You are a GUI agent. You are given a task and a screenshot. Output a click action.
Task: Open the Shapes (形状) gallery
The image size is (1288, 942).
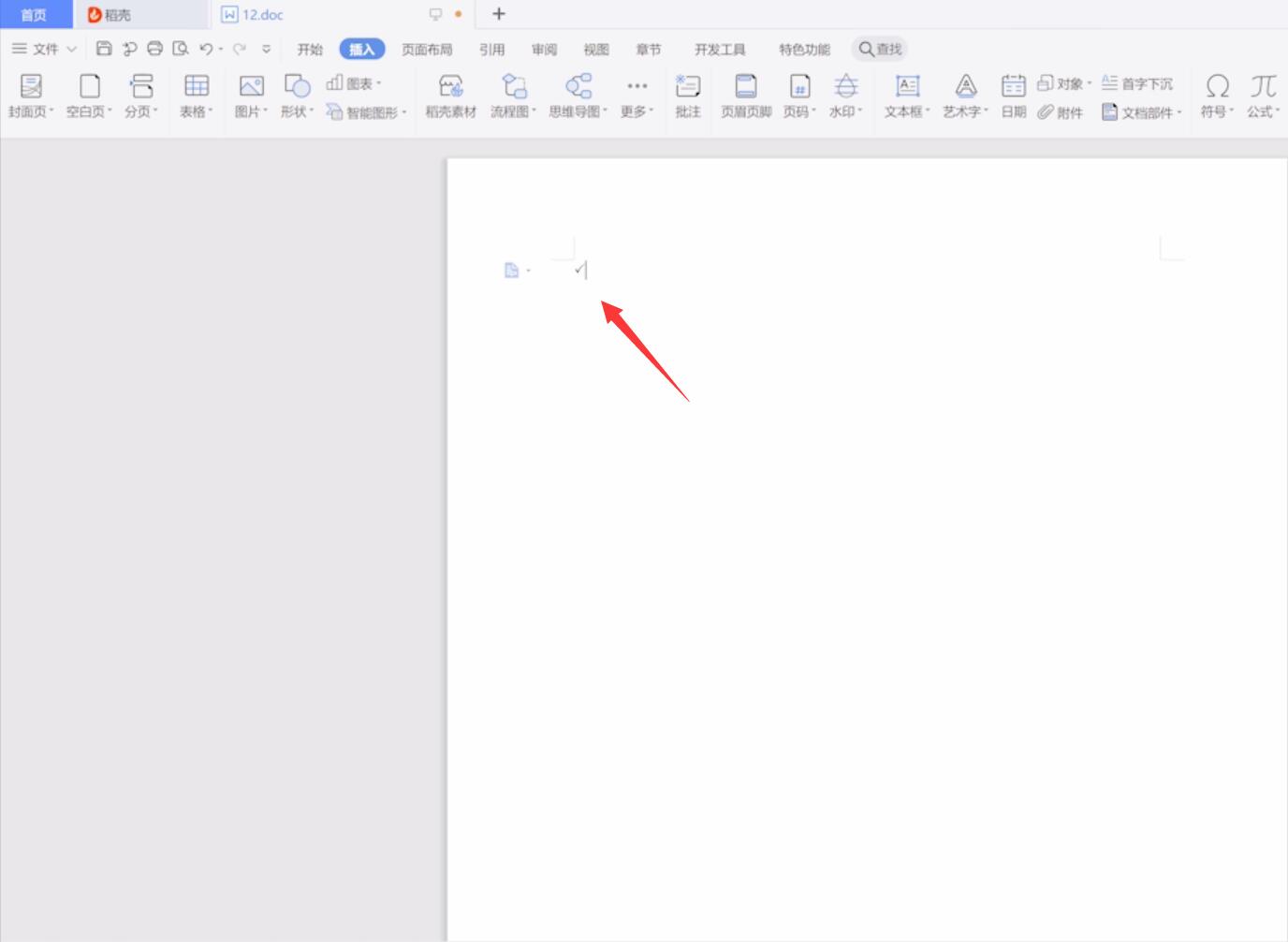coord(297,96)
